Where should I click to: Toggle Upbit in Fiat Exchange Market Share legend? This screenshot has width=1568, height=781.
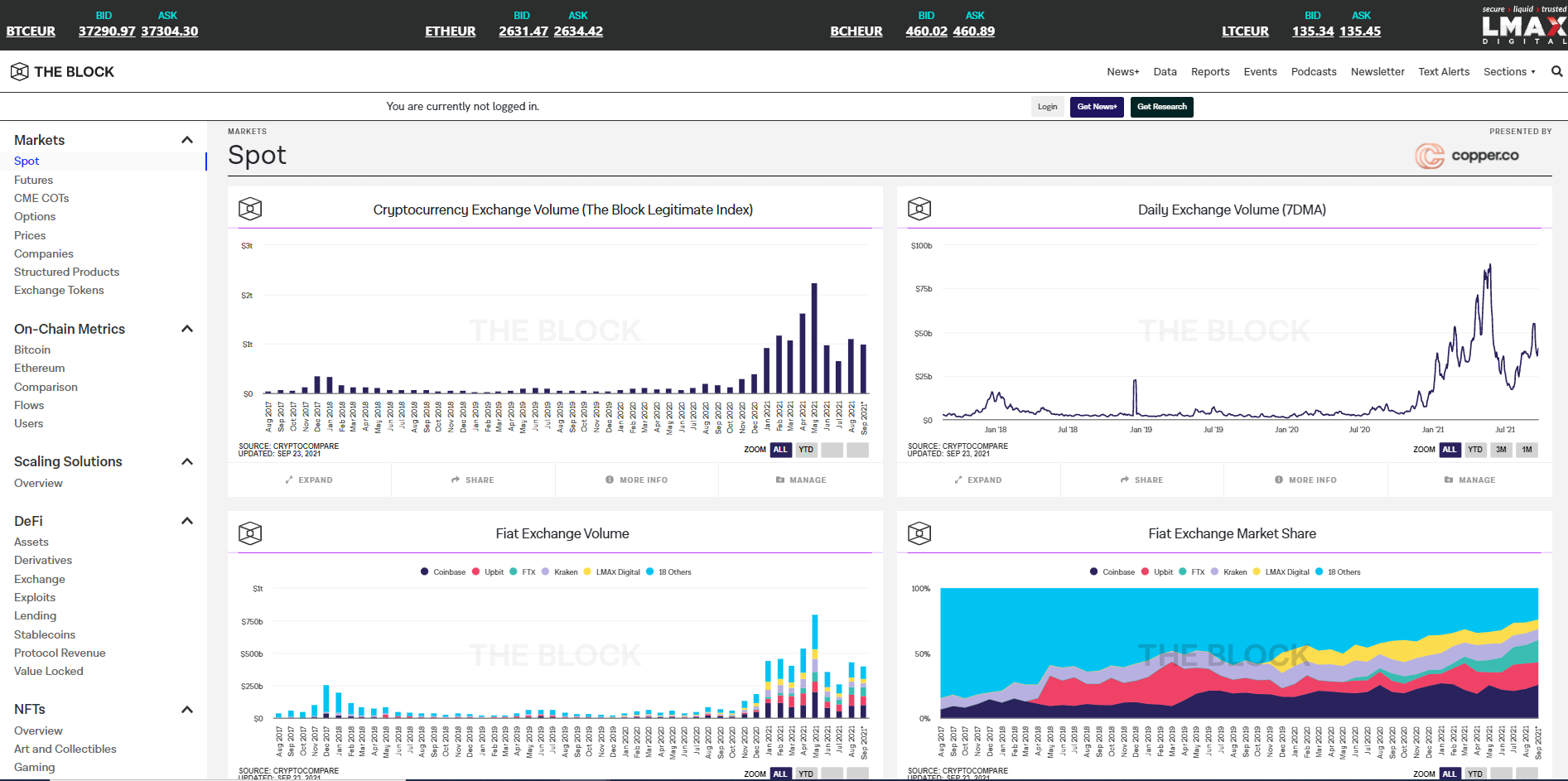point(1157,572)
